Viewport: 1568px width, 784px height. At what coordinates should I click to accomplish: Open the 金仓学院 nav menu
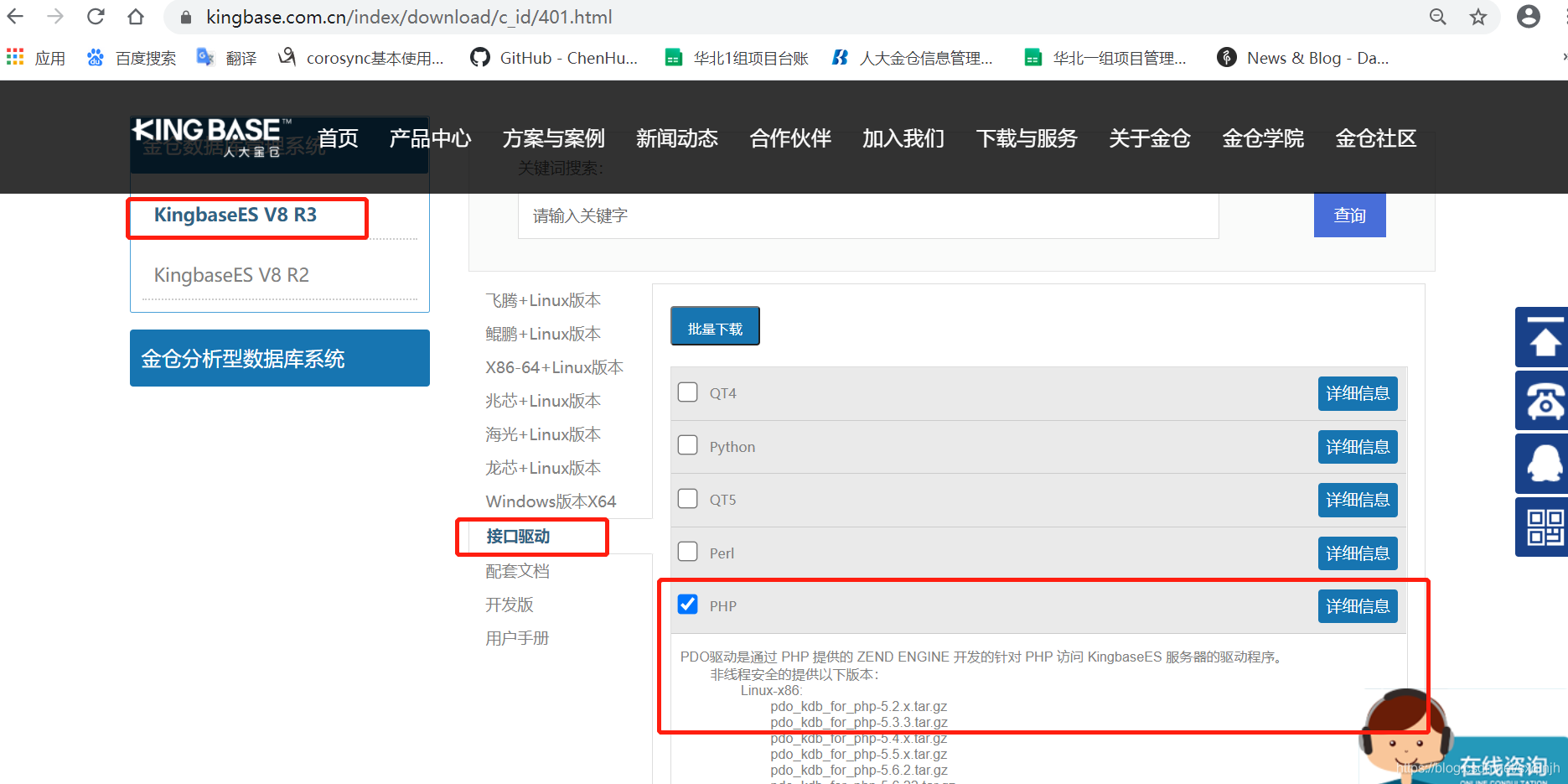[1263, 138]
